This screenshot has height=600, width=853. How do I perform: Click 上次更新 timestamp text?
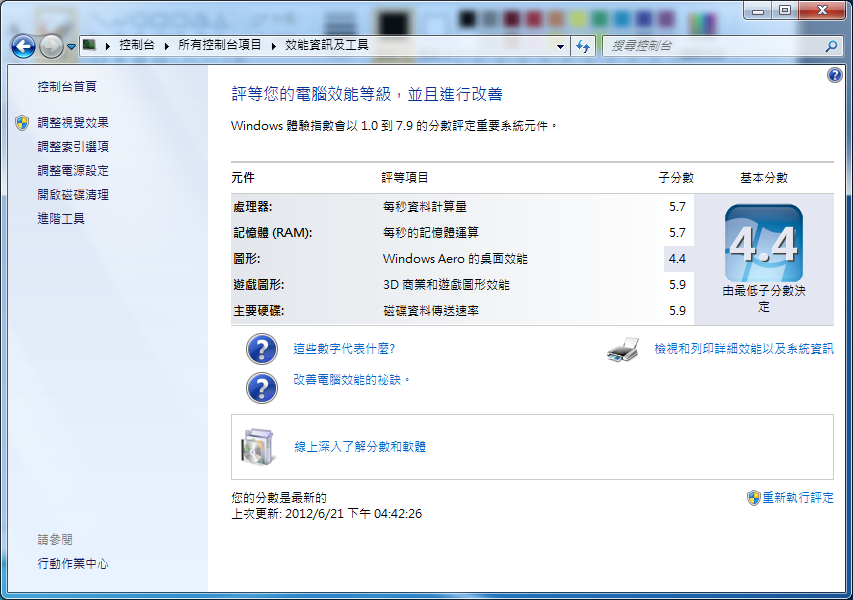tap(326, 514)
